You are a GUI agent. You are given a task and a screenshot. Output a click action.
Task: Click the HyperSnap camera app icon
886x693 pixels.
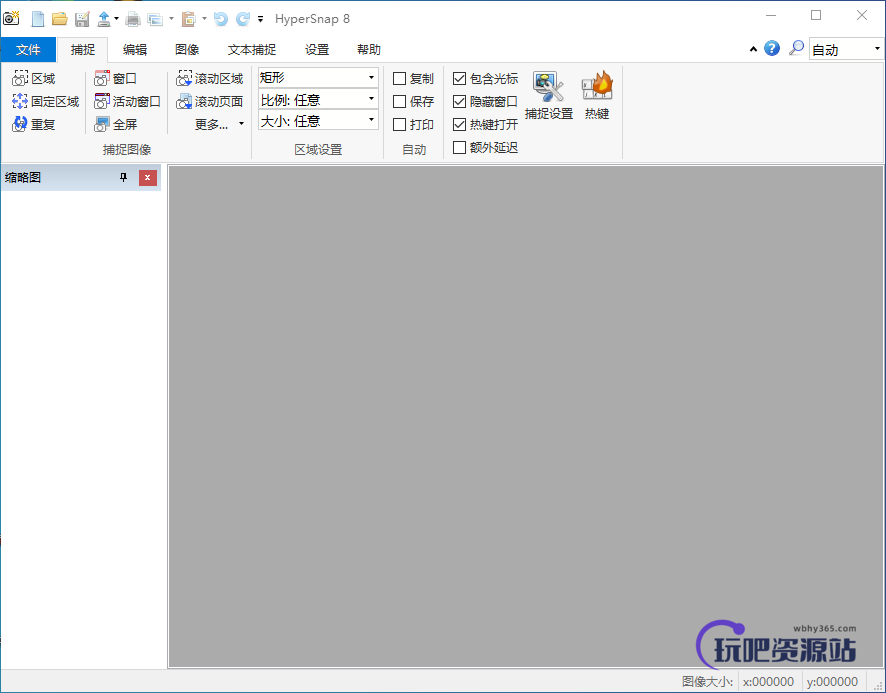click(x=11, y=18)
